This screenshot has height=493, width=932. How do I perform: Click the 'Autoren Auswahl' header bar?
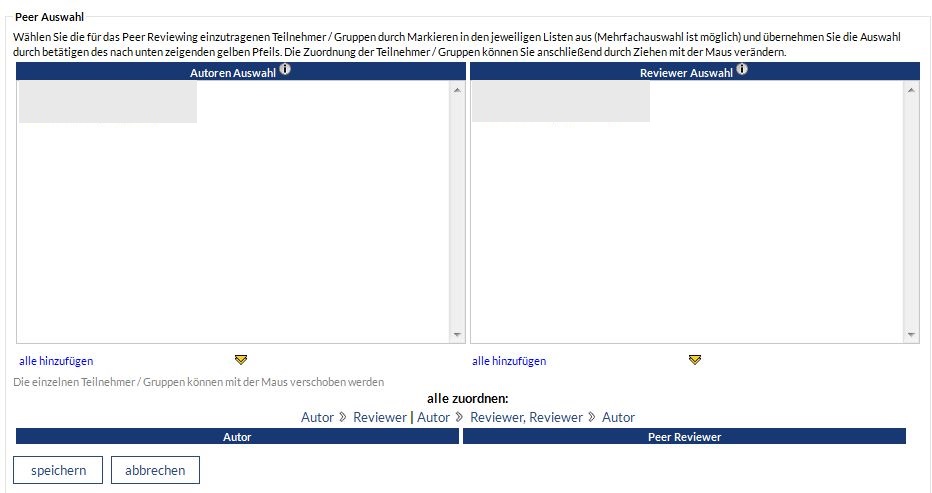coord(232,73)
